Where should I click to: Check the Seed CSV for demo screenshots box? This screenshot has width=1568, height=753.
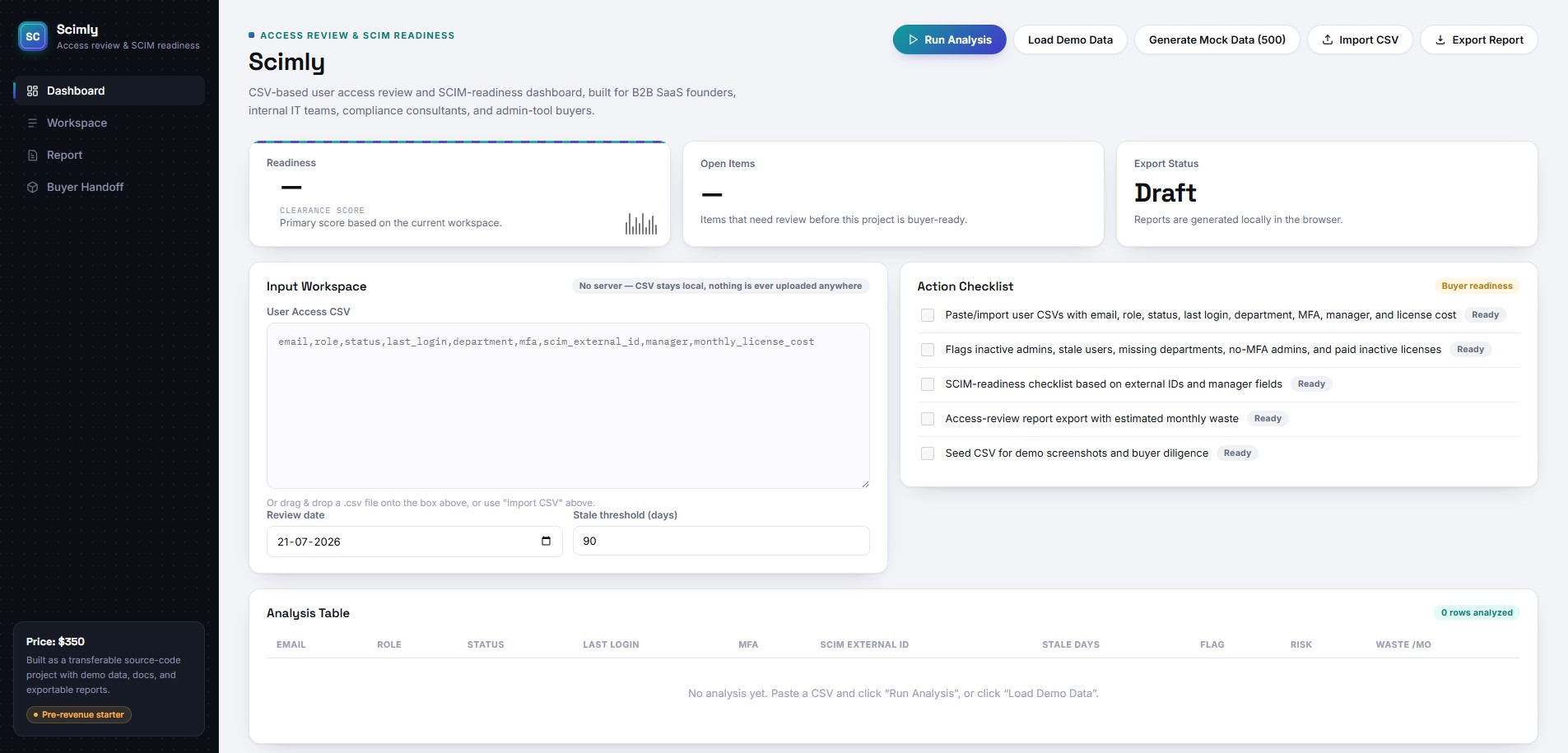tap(928, 453)
